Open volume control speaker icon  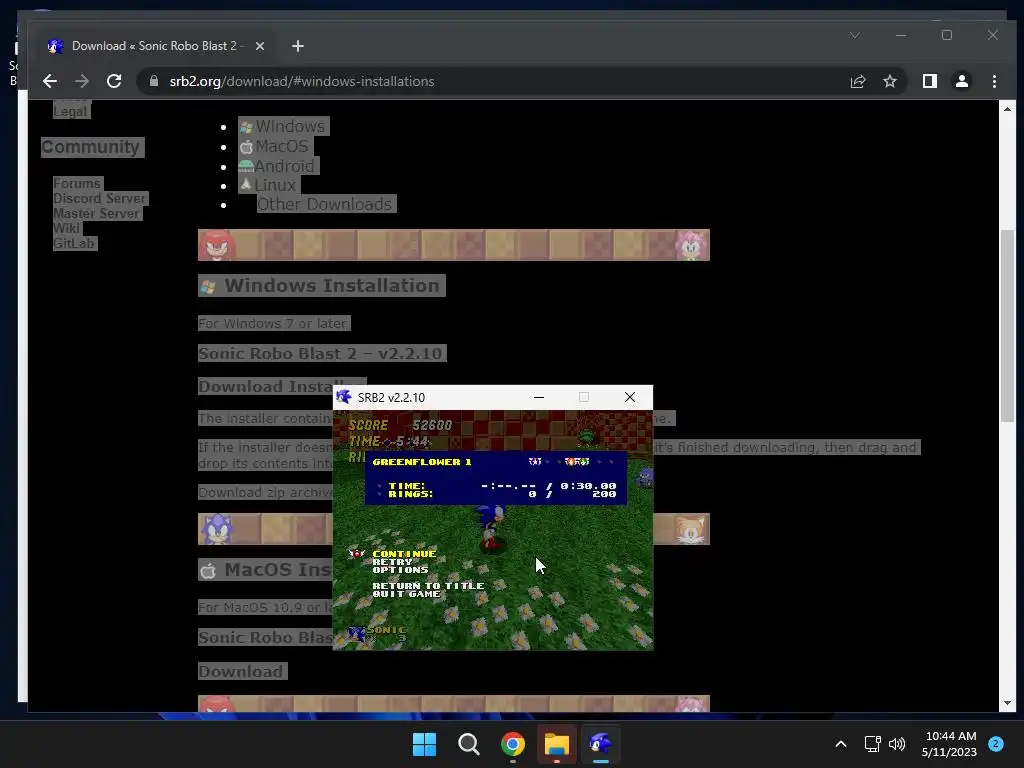897,744
